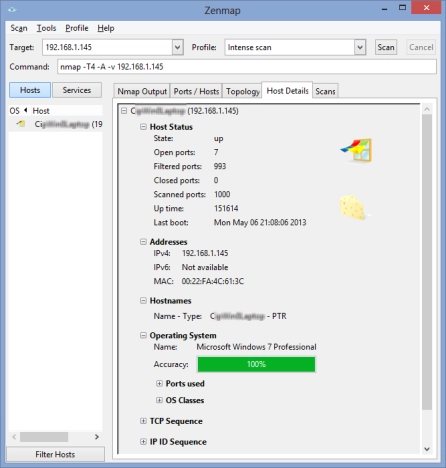This screenshot has width=446, height=468.
Task: Switch to the Ports / Hosts tab
Action: click(x=196, y=91)
